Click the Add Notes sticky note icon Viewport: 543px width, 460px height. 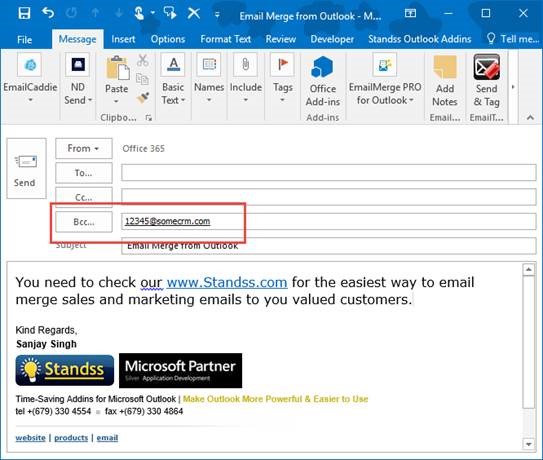coord(445,67)
